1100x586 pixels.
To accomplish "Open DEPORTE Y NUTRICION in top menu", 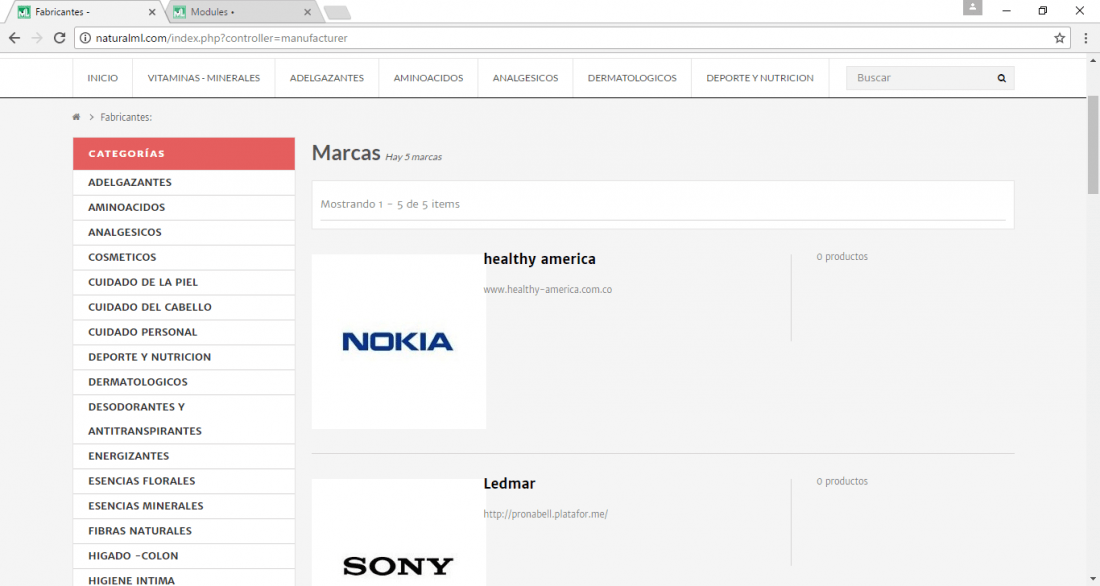I will (760, 78).
